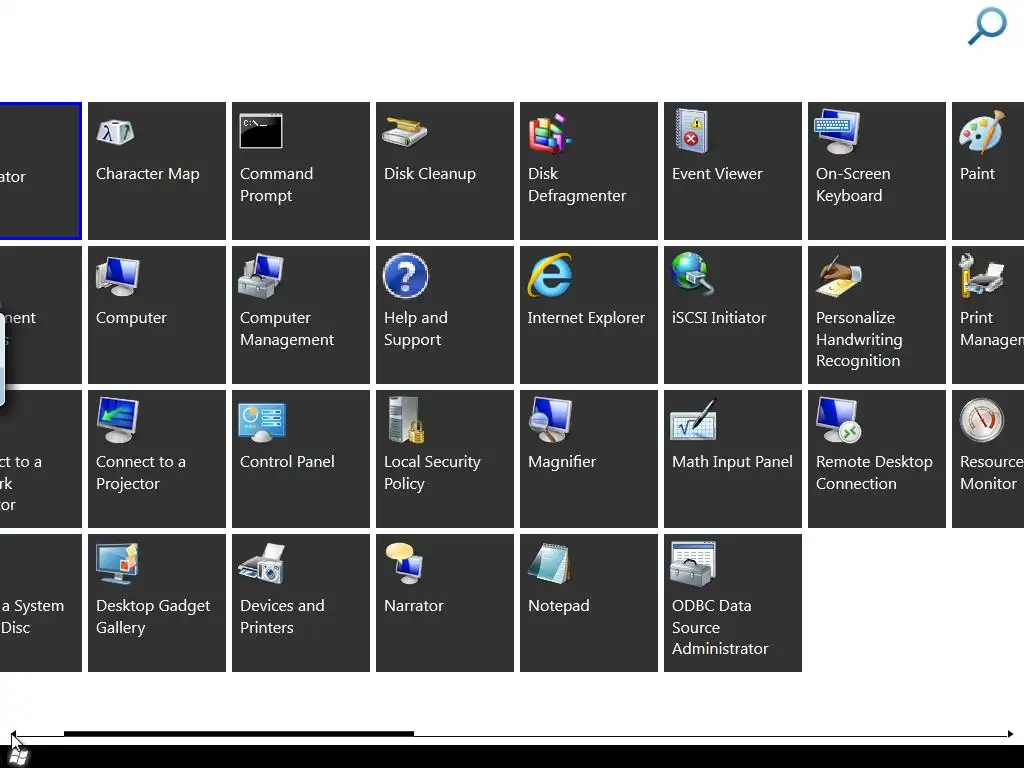The width and height of the screenshot is (1024, 768).
Task: Launch Internet Explorer icon
Action: pos(550,276)
